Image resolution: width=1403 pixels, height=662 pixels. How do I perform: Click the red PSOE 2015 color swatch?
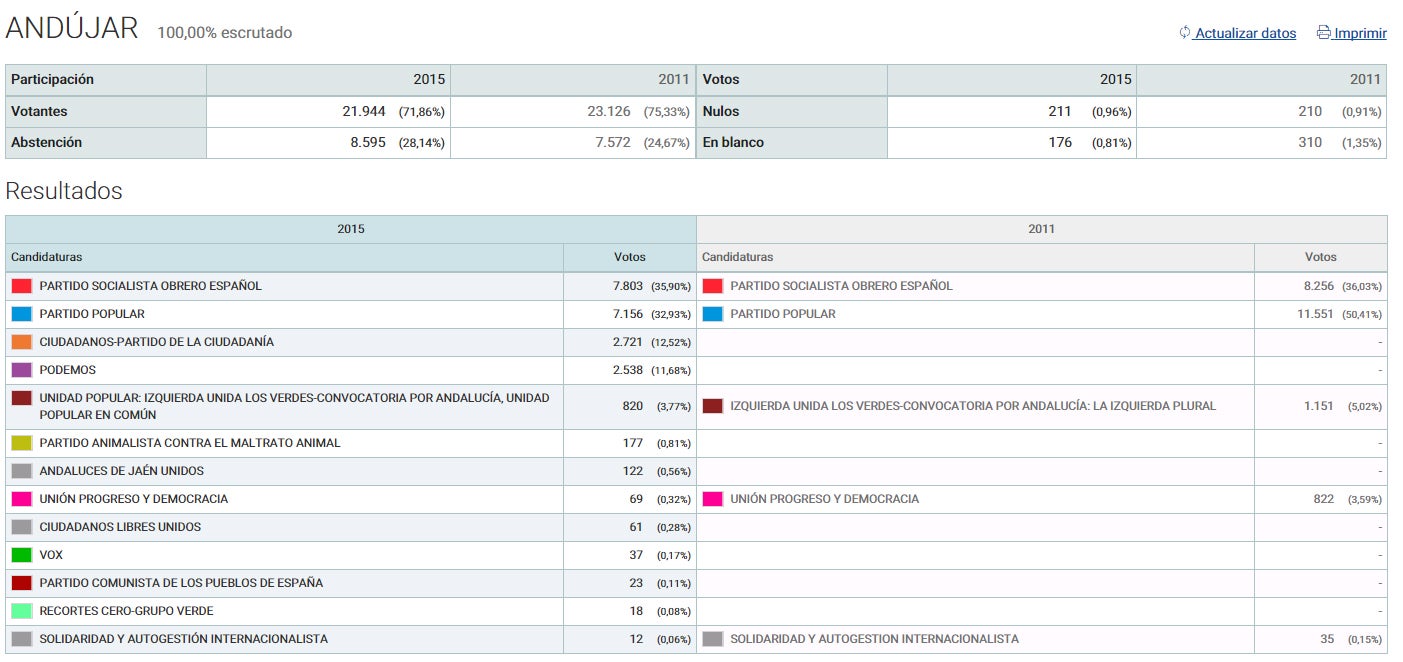(x=22, y=286)
